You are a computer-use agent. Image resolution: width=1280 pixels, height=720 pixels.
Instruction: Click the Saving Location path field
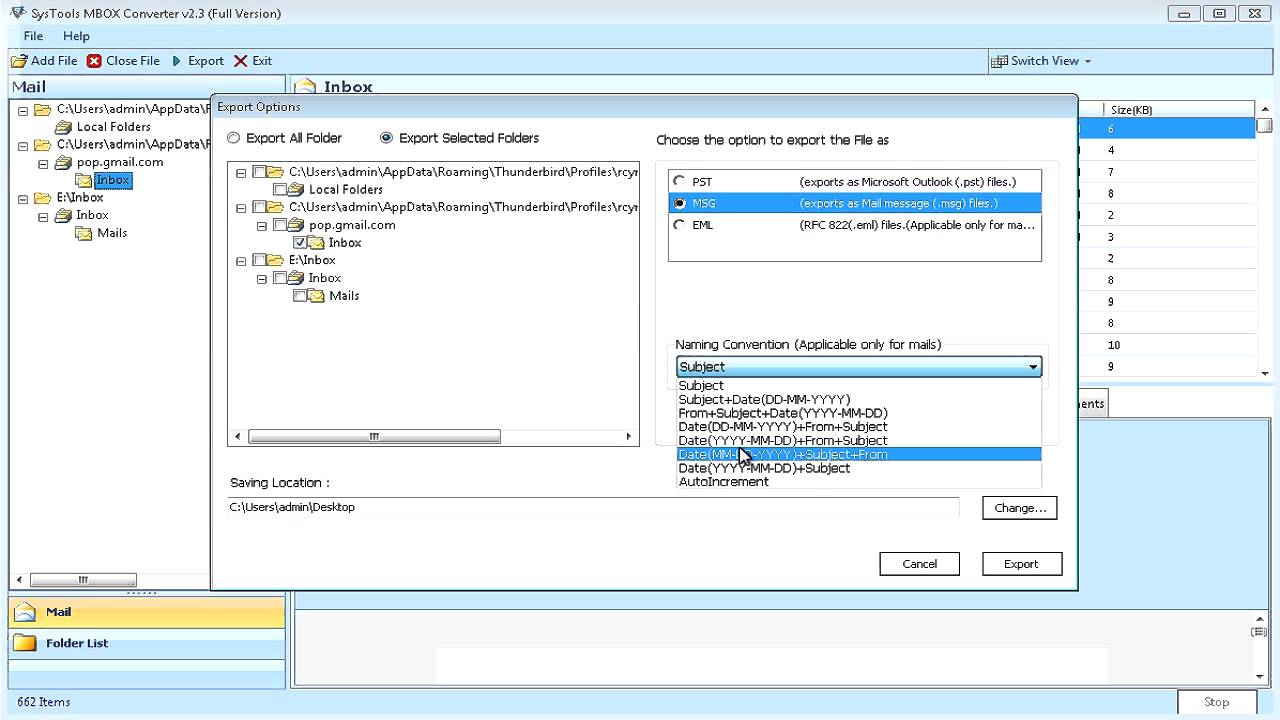pos(593,507)
